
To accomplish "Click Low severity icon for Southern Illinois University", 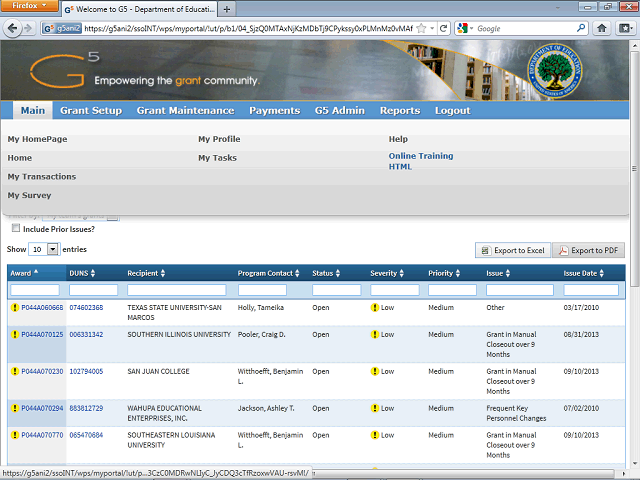I will [375, 334].
